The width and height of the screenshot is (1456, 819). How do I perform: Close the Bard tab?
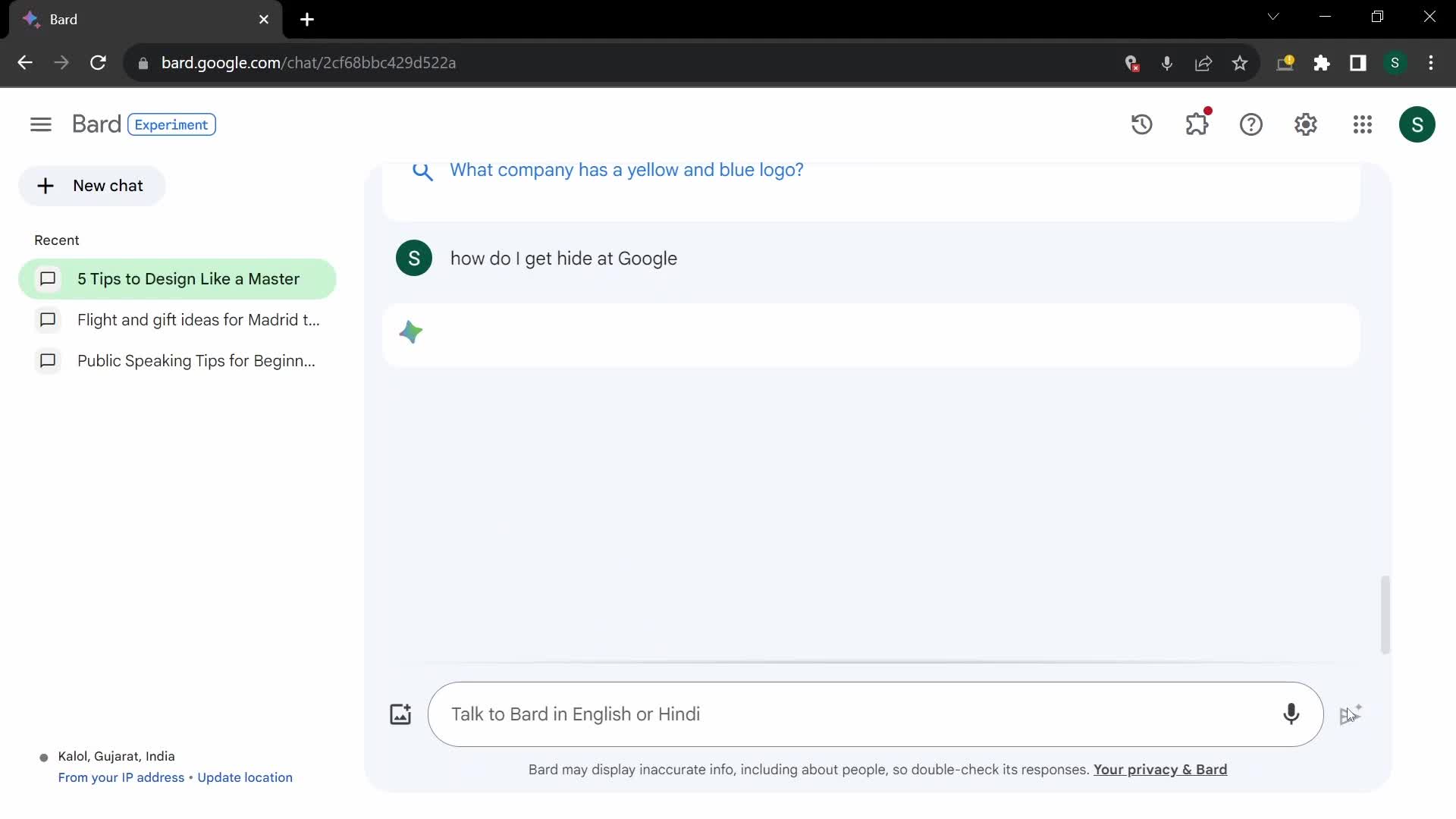tap(264, 20)
